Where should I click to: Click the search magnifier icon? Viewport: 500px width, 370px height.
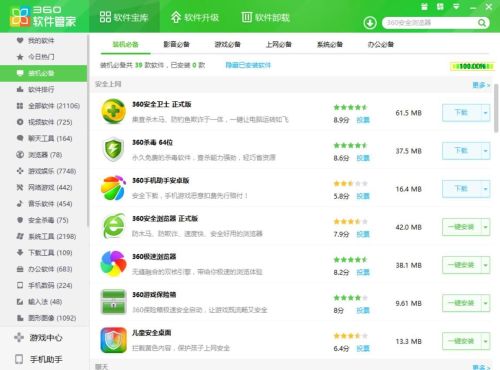pyautogui.click(x=482, y=23)
